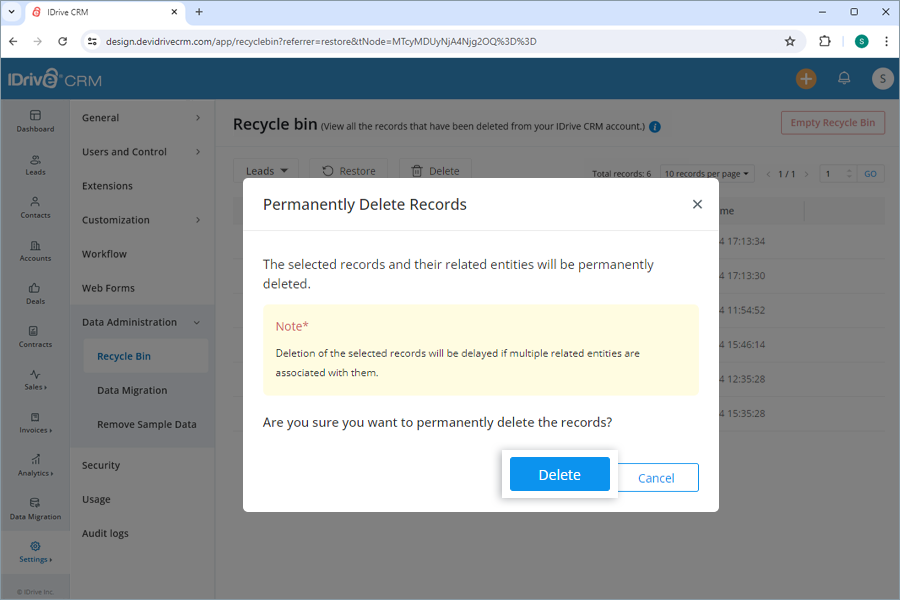Open the Contacts module

35,208
